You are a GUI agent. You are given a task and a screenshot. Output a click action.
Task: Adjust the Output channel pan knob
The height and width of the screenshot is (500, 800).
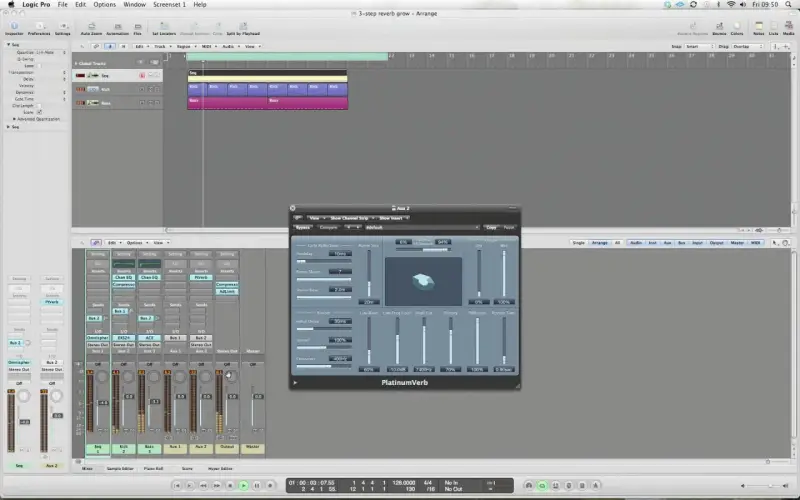click(x=231, y=377)
